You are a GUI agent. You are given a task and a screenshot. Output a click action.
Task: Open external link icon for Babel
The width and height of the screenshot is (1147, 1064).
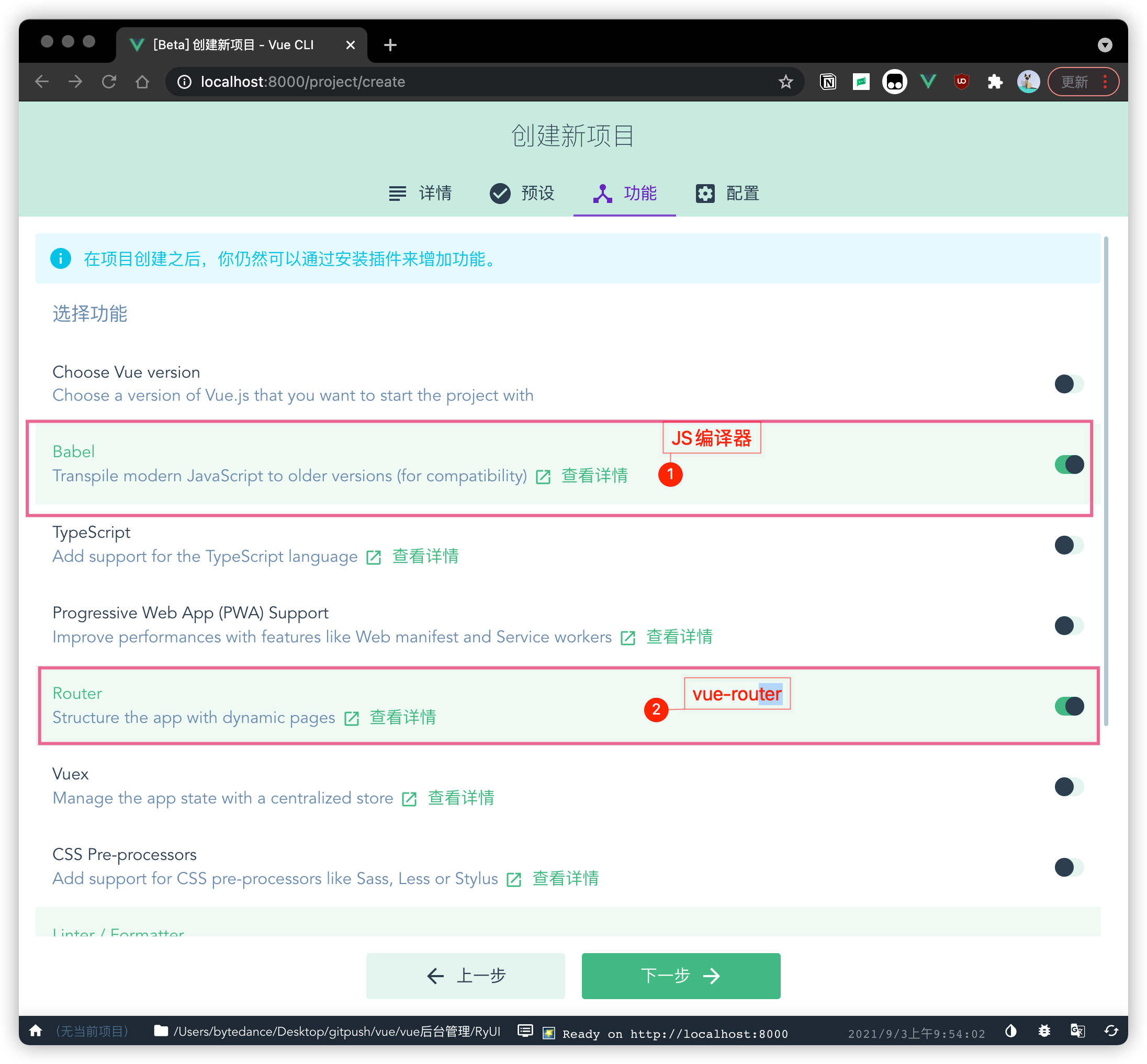[x=543, y=477]
